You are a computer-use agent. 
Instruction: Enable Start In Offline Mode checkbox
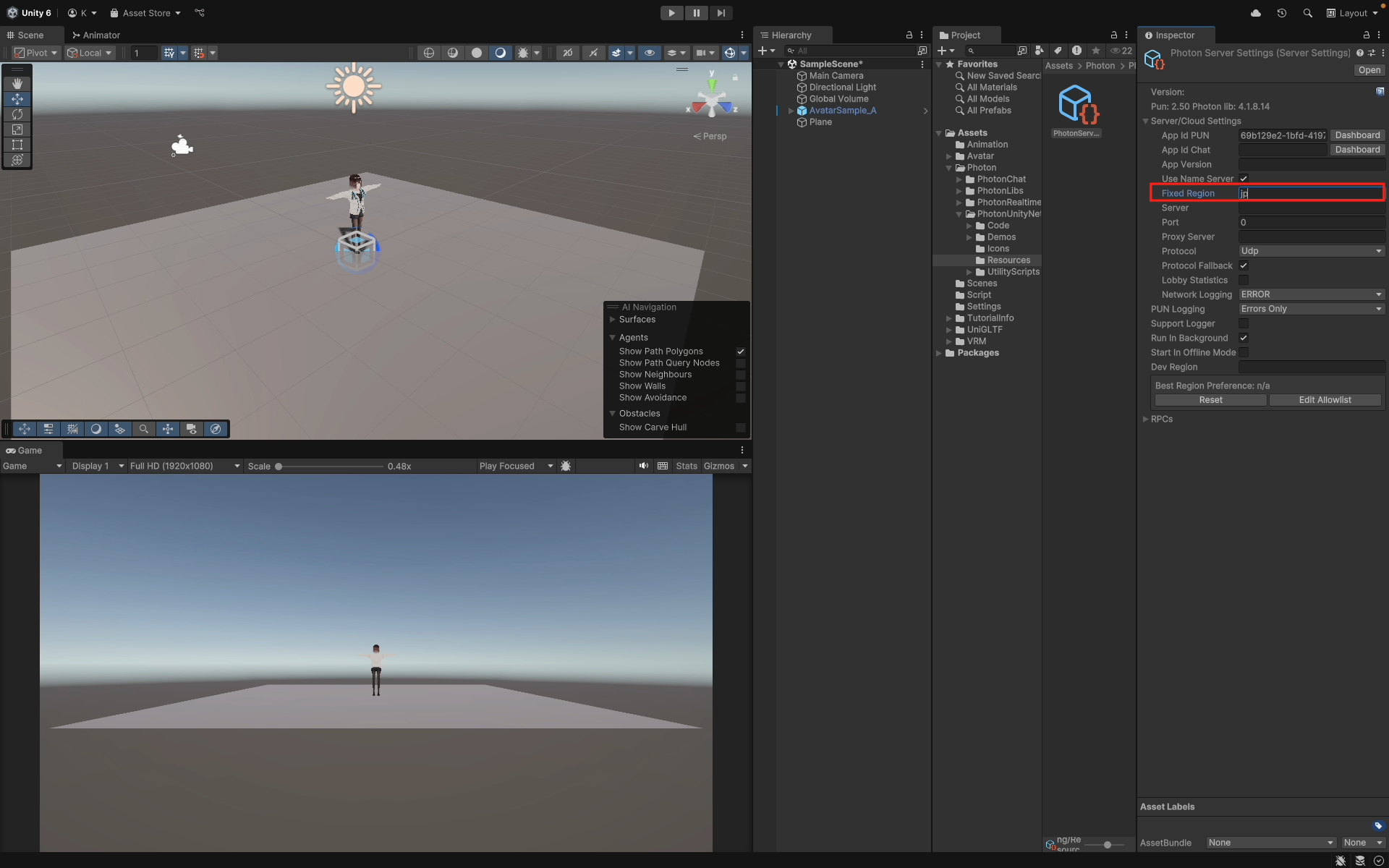1244,352
